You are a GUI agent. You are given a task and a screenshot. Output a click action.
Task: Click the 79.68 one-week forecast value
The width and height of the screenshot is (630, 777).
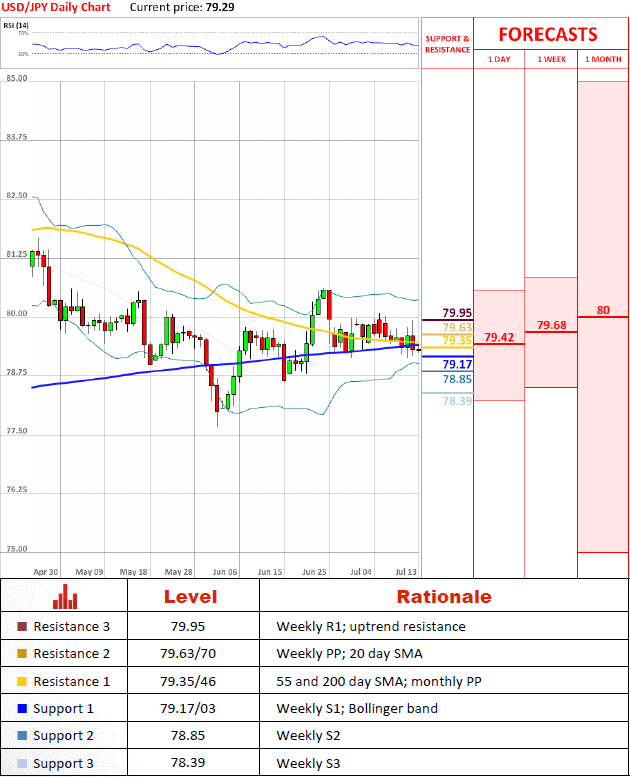click(552, 325)
